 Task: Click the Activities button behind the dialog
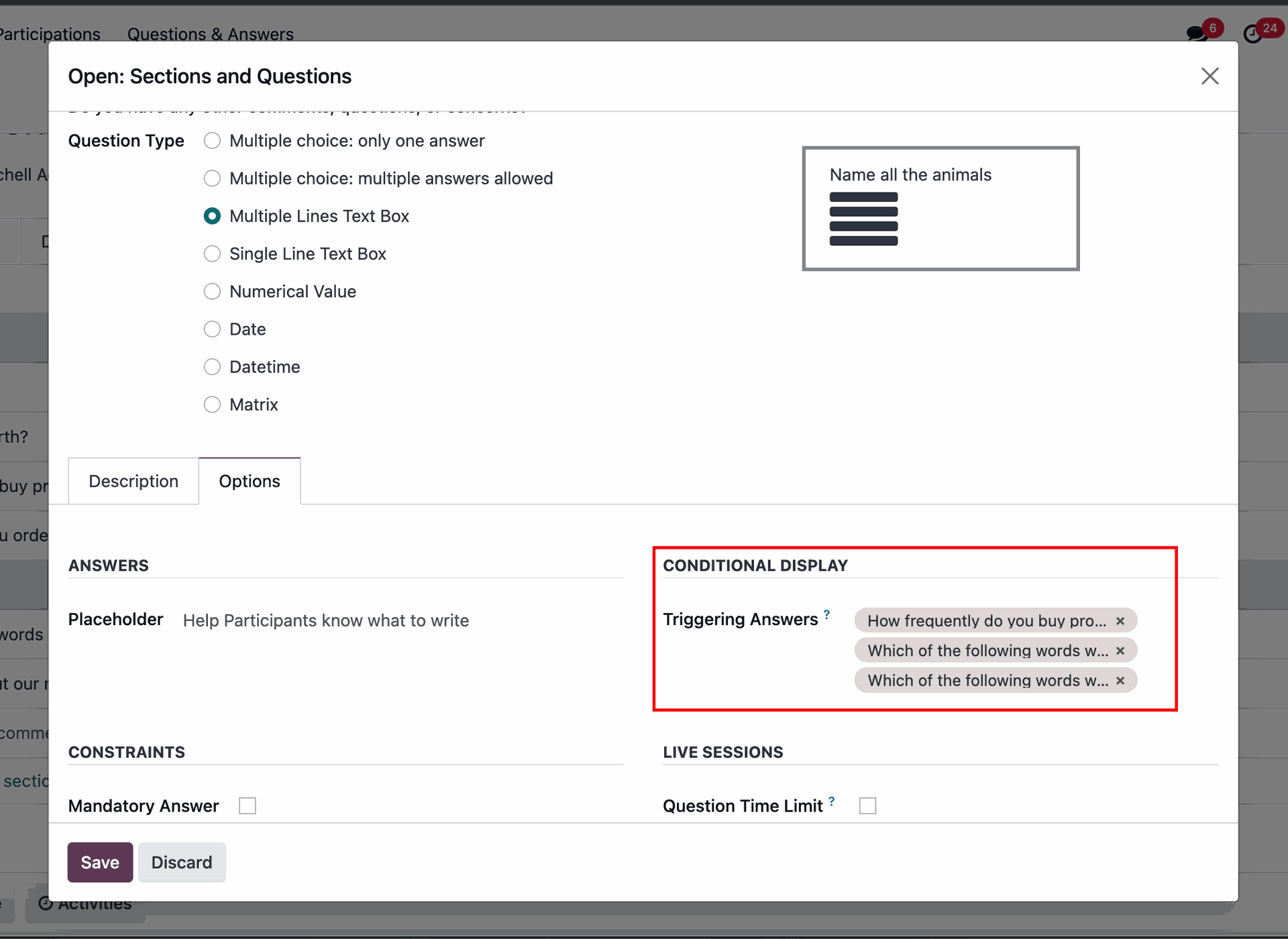pos(85,904)
